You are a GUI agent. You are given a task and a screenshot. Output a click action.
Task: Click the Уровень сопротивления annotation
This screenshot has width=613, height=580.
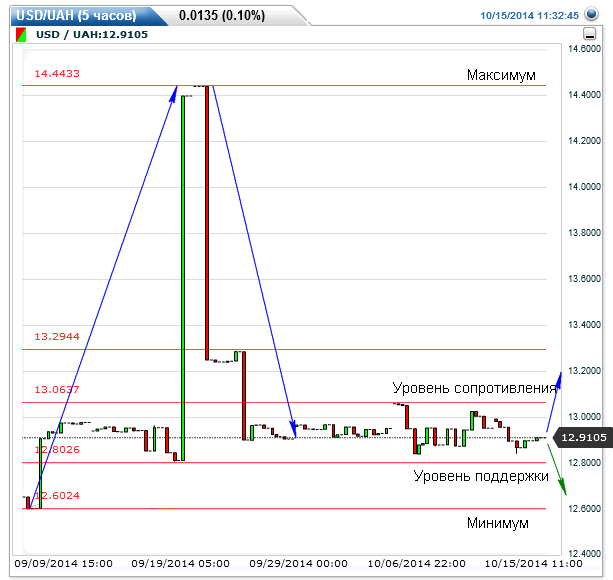click(x=474, y=388)
